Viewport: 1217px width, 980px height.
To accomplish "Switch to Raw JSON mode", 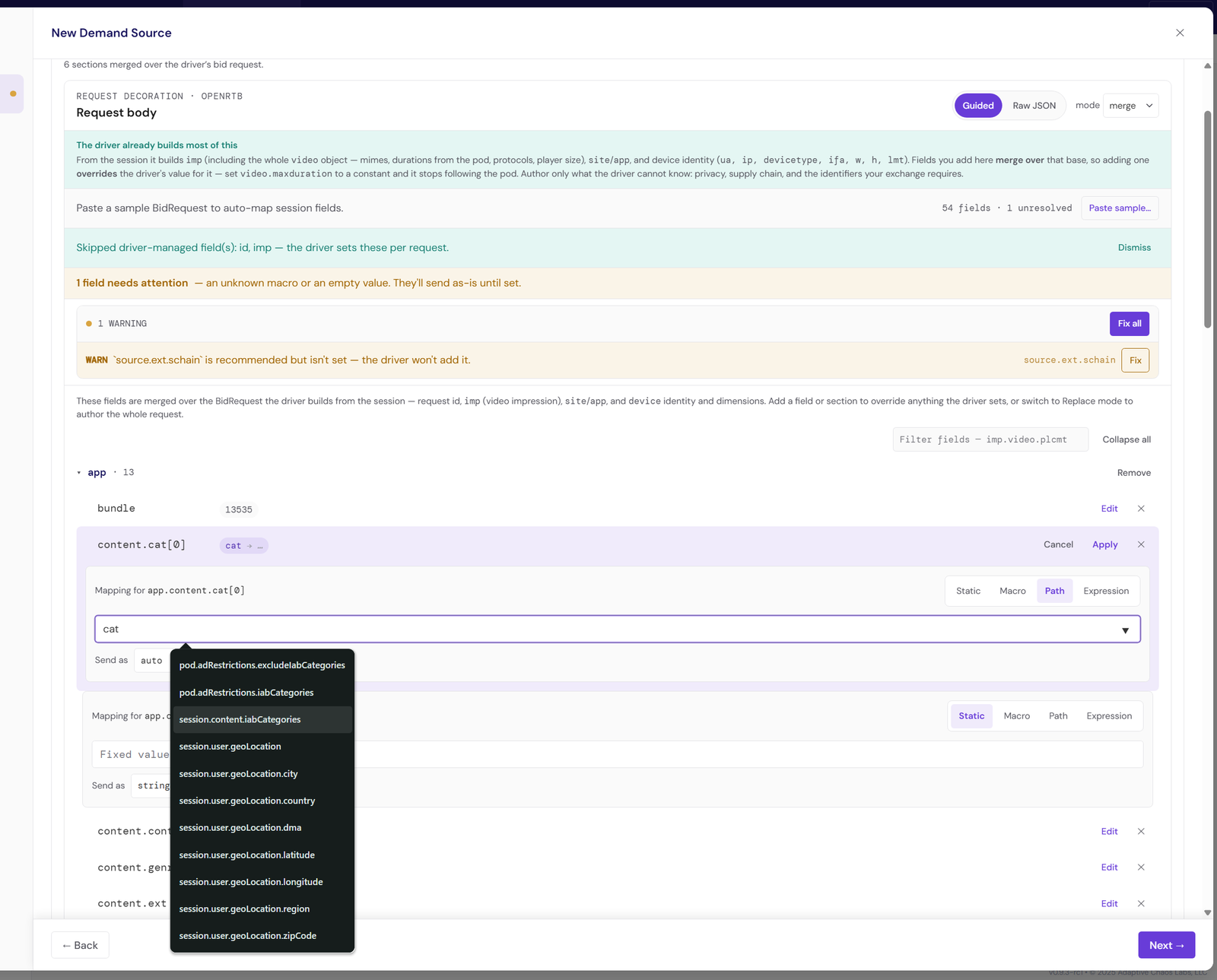I will click(1034, 106).
